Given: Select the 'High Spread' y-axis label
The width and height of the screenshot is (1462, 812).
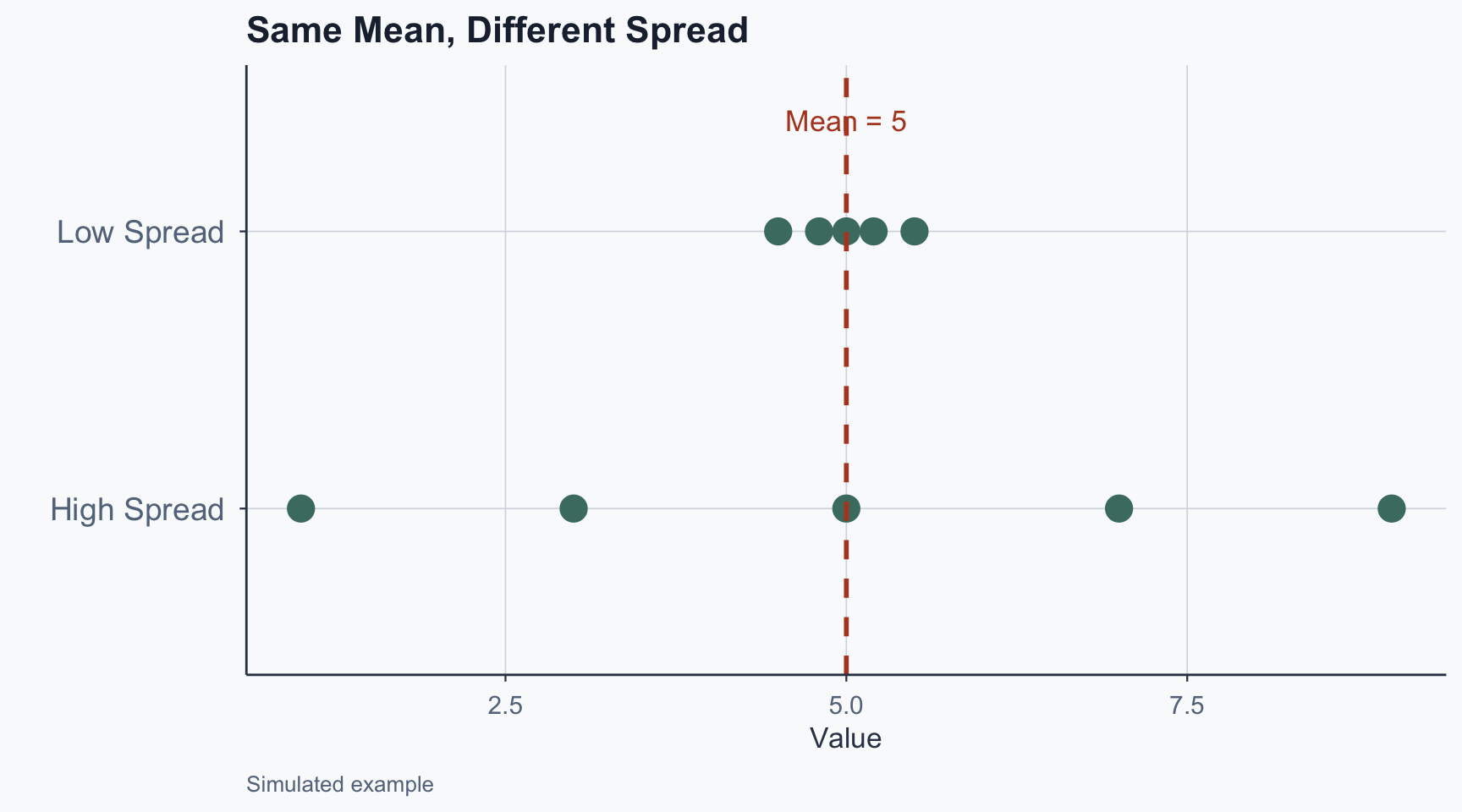Looking at the screenshot, I should pos(137,509).
